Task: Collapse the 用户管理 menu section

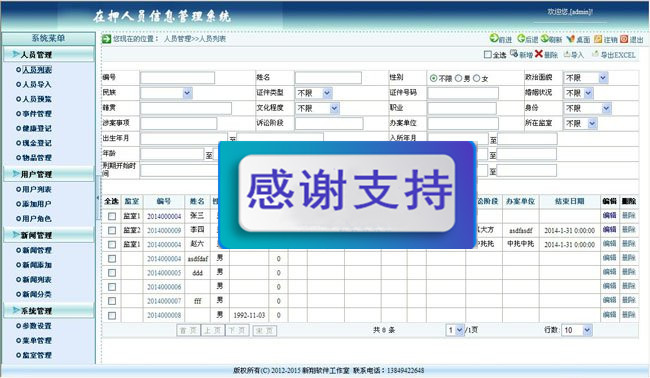Action: (x=49, y=174)
